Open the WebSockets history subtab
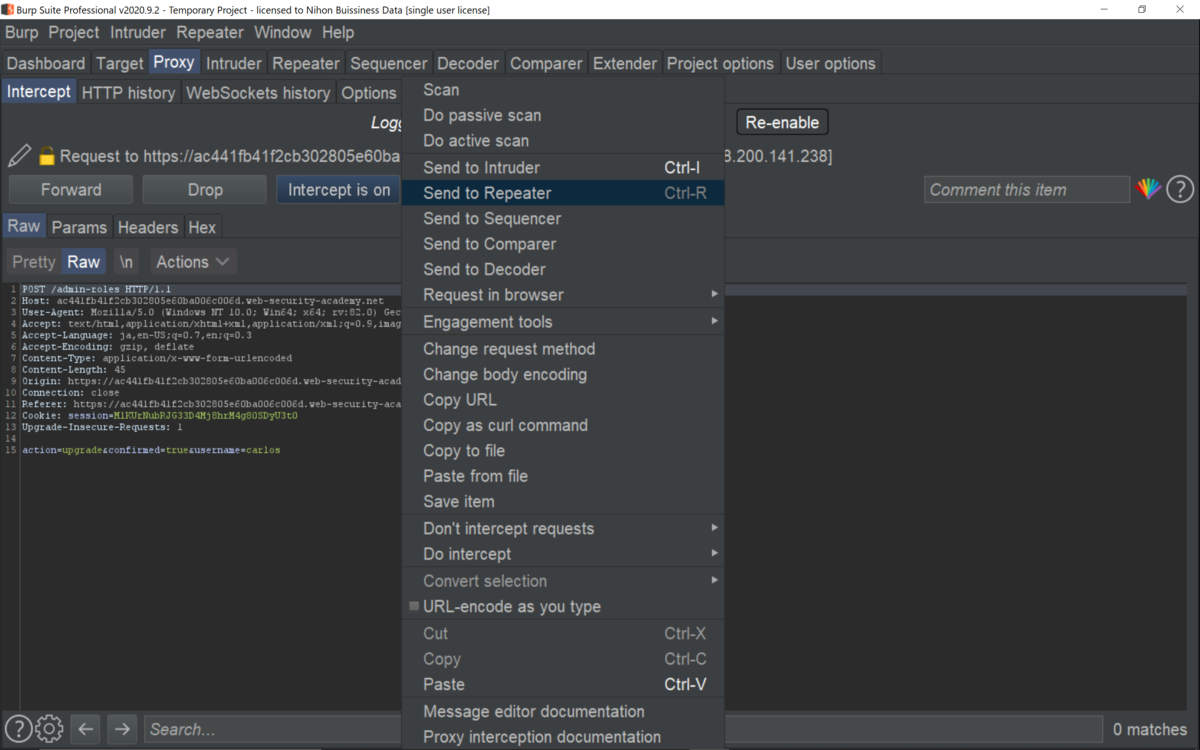Viewport: 1200px width, 750px height. click(x=258, y=93)
